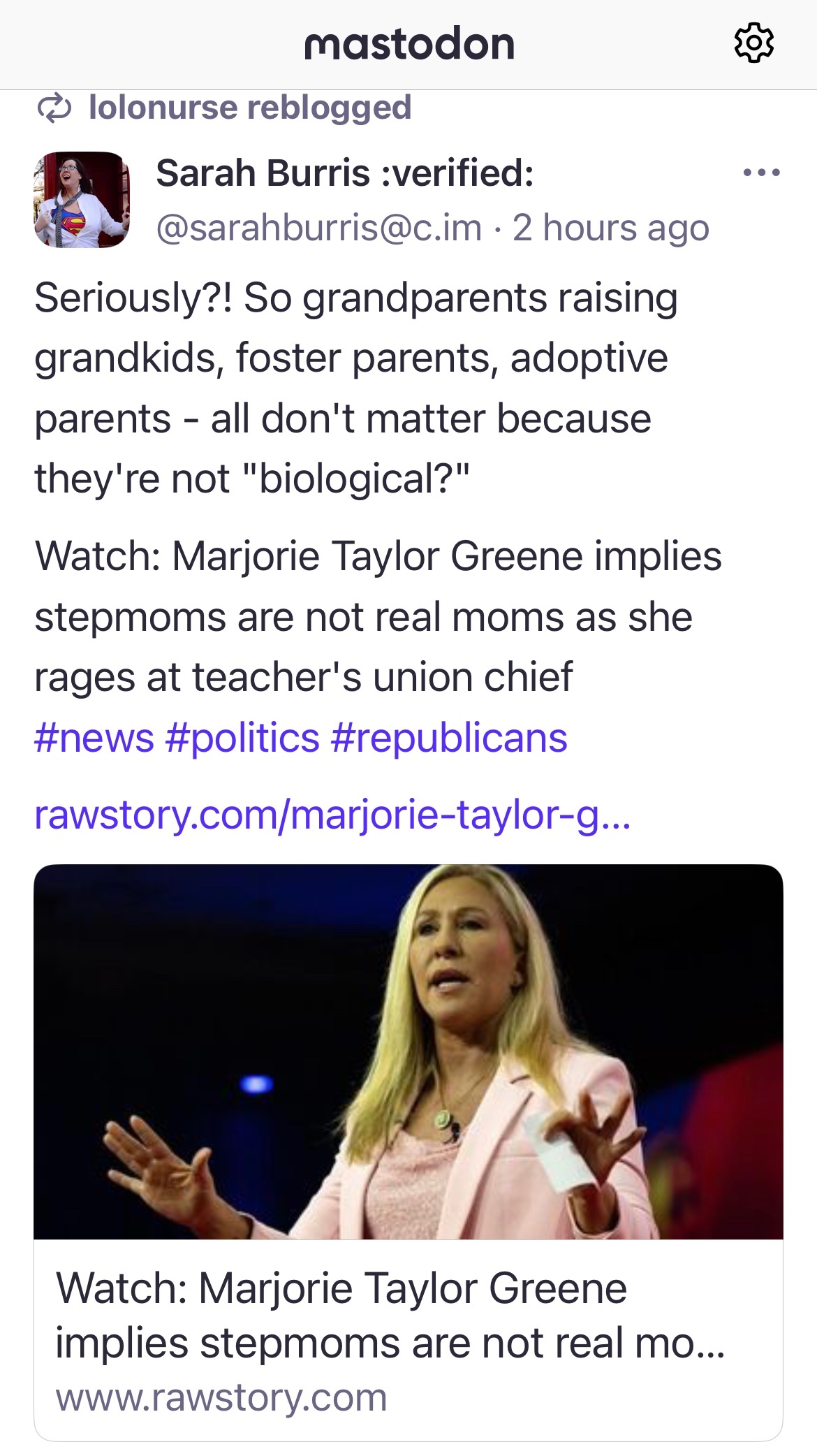Screen dimensions: 817x1456
Task: Tap the #republicans hashtag
Action: [x=449, y=738]
